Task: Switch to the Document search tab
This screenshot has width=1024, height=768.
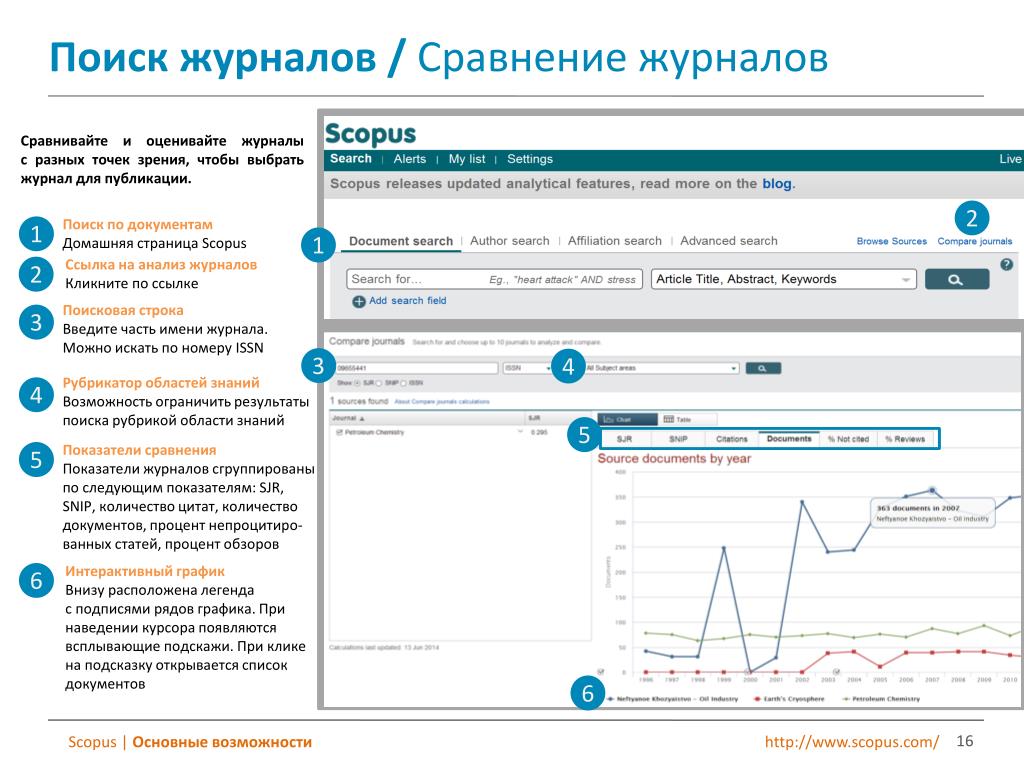Action: [400, 241]
